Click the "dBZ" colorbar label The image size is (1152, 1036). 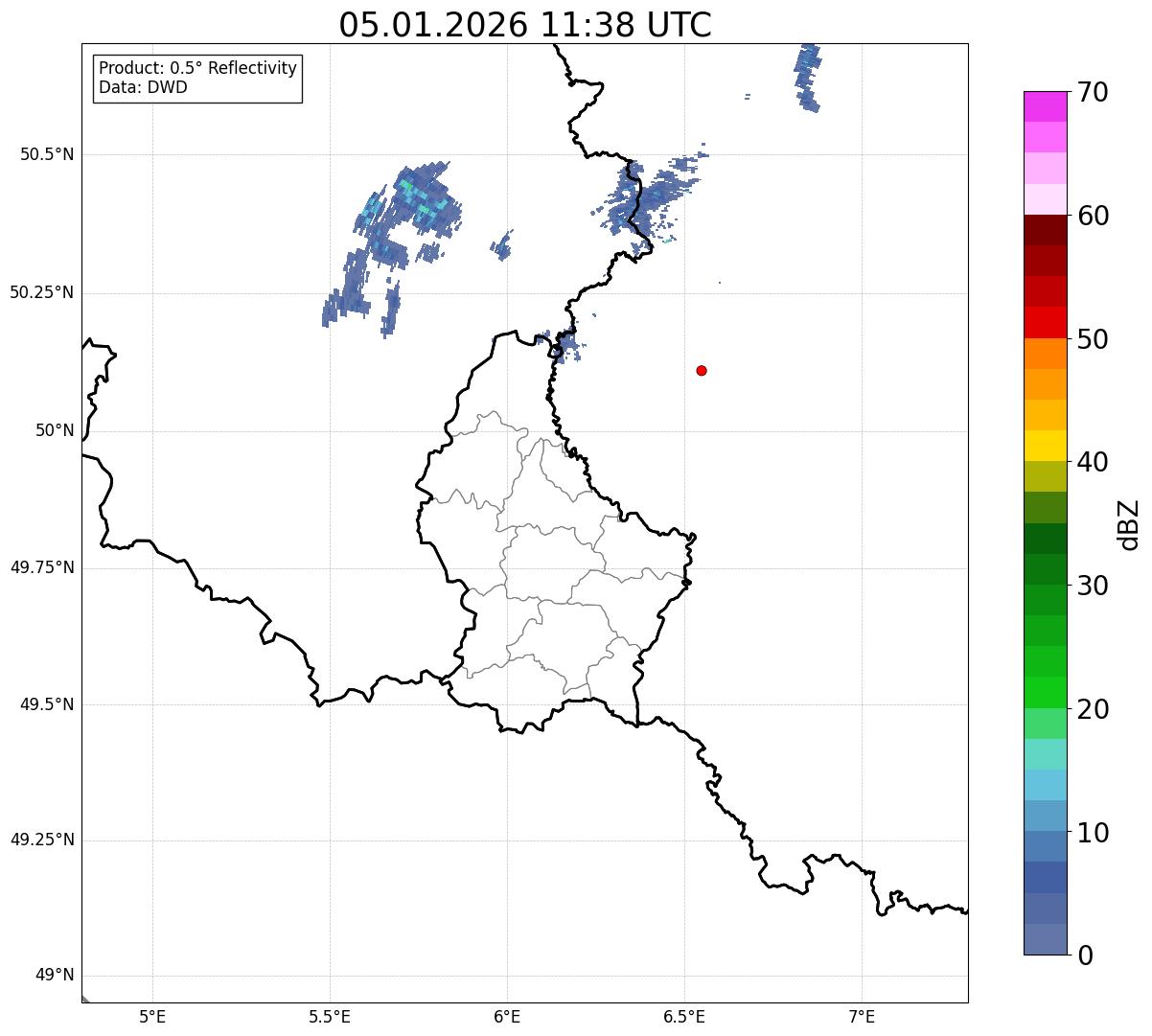tap(1129, 523)
